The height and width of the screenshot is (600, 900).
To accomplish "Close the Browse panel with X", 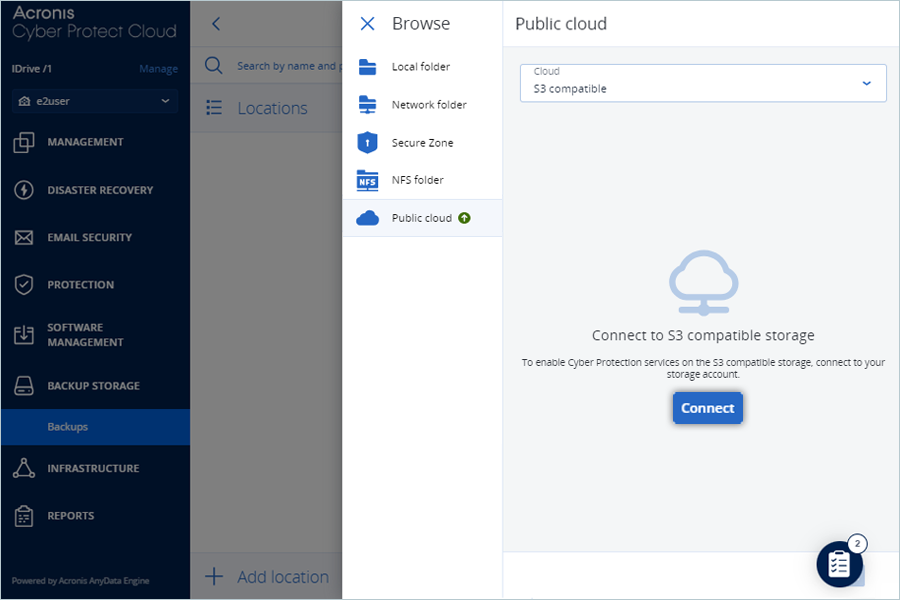I will click(367, 24).
